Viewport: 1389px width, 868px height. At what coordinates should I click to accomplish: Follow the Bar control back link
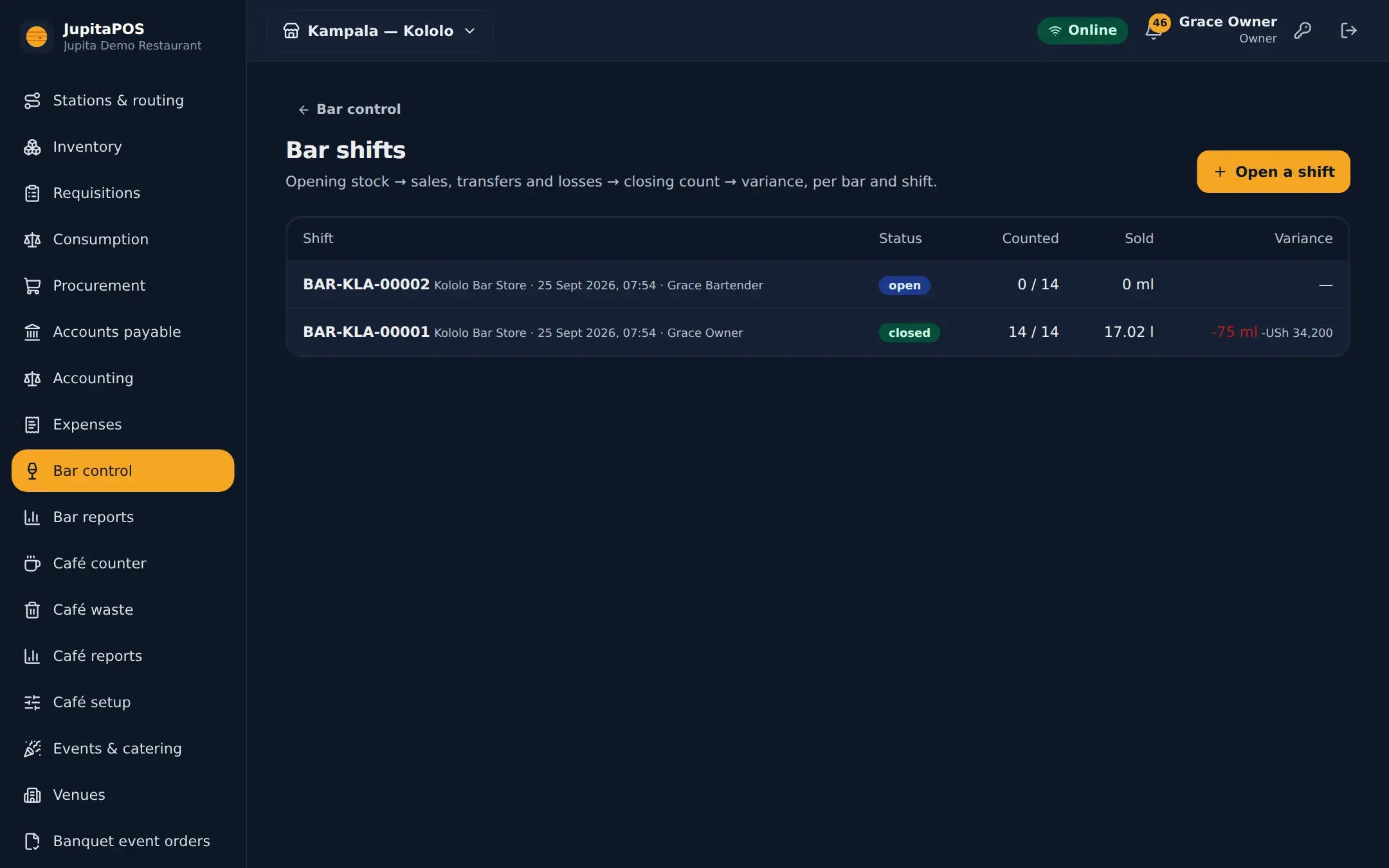[349, 109]
